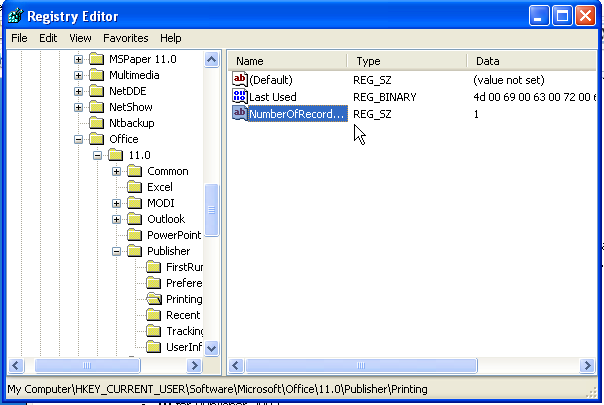
Task: Expand the Outlook key
Action: [x=116, y=219]
